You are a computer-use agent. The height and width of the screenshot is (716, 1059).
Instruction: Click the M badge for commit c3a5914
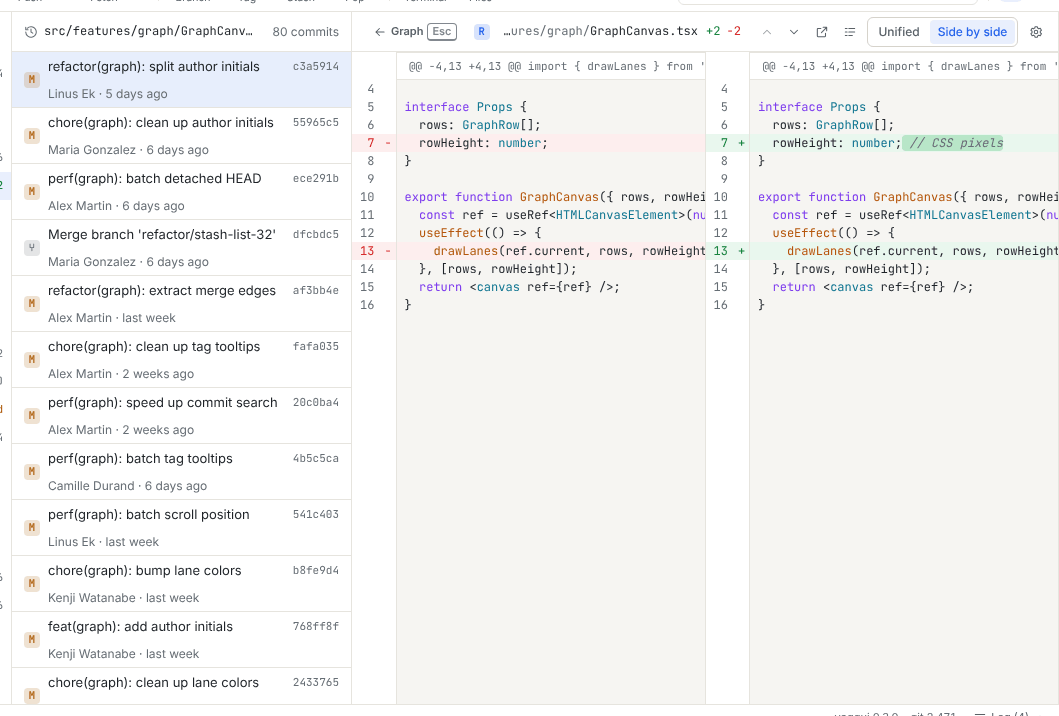32,80
